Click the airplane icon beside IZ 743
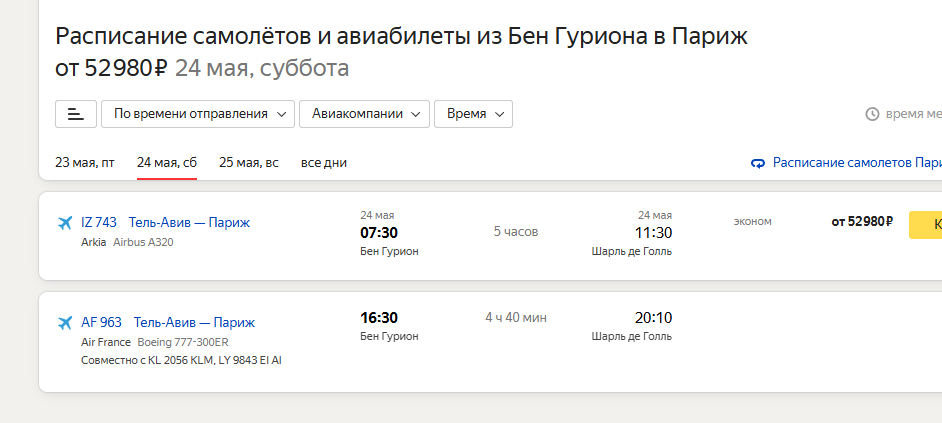The width and height of the screenshot is (942, 423). click(x=65, y=223)
